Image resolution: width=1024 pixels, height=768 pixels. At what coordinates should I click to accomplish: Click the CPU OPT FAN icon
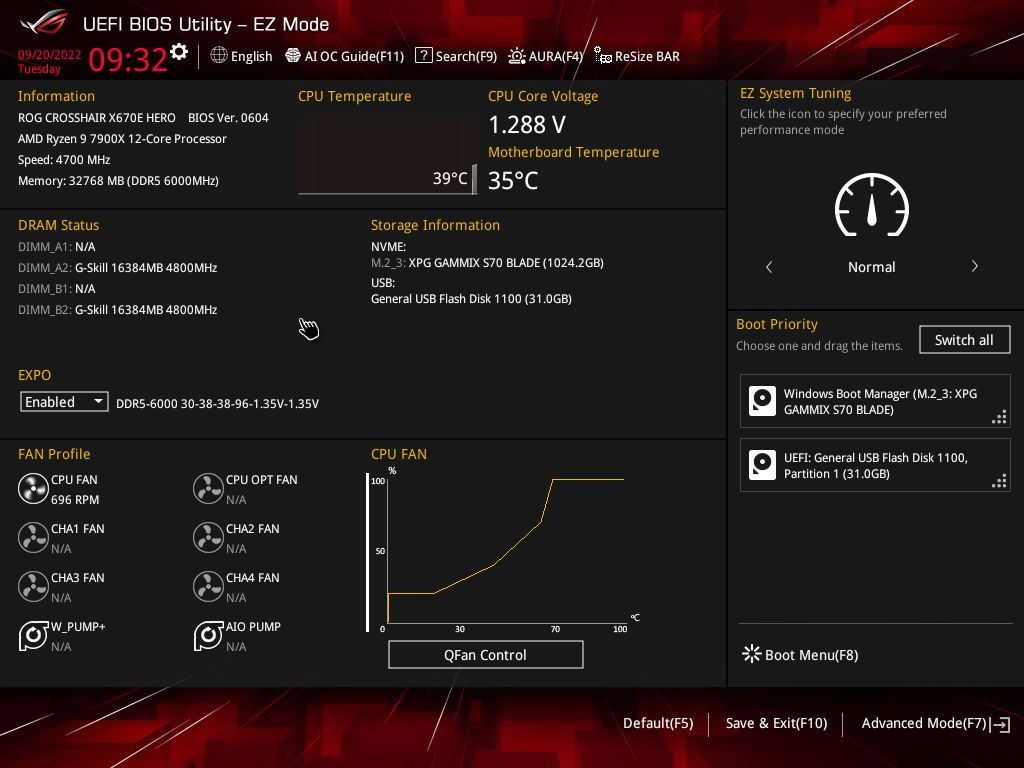[208, 488]
